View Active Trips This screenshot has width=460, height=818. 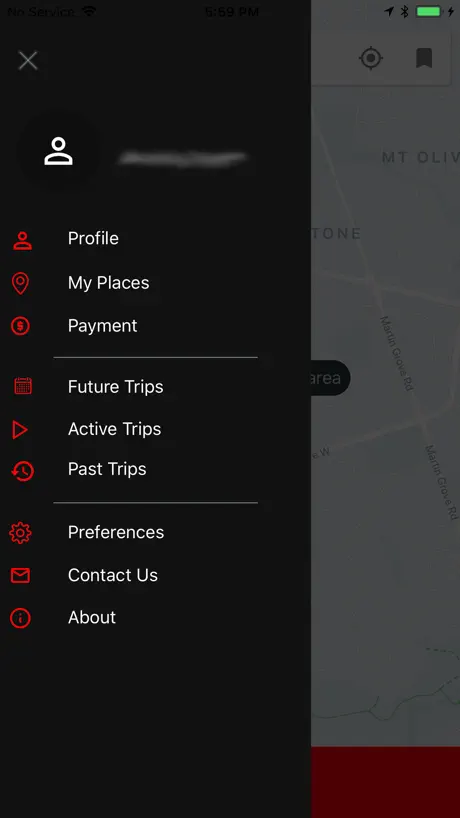(x=115, y=429)
